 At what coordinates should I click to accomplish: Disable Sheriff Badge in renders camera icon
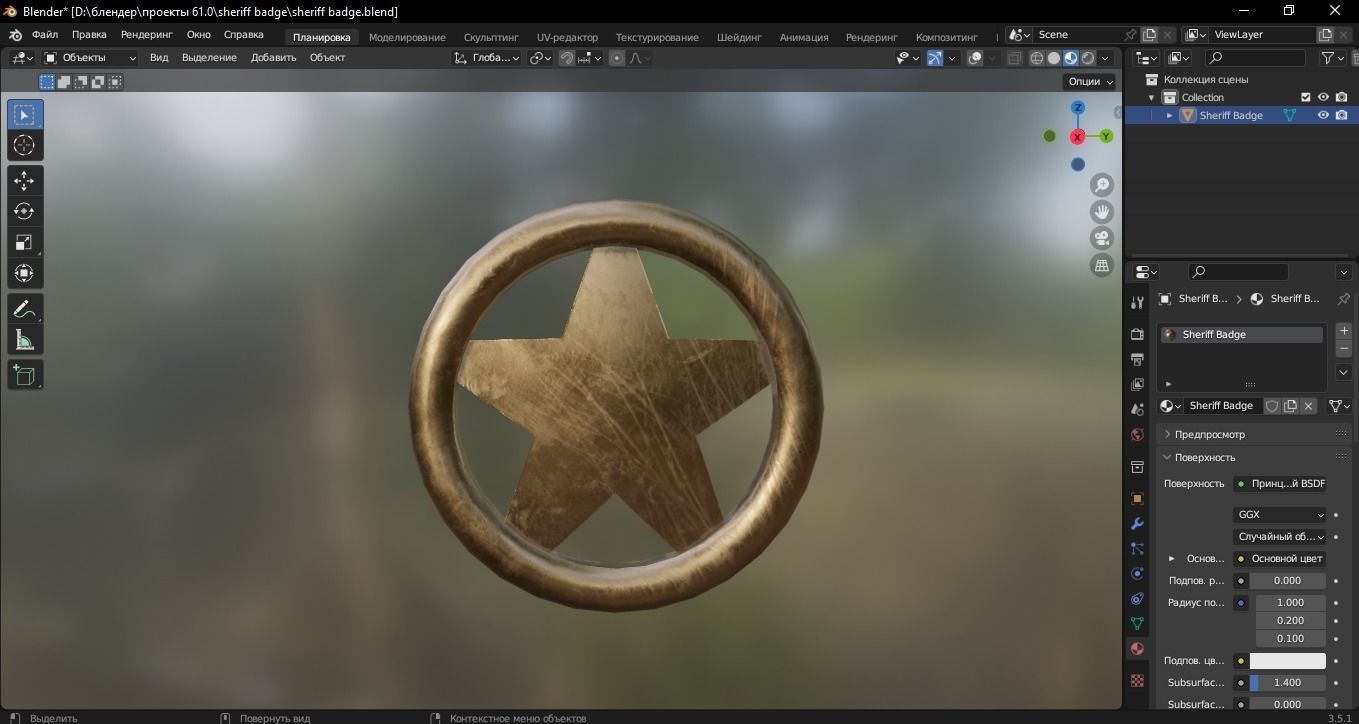pos(1341,115)
